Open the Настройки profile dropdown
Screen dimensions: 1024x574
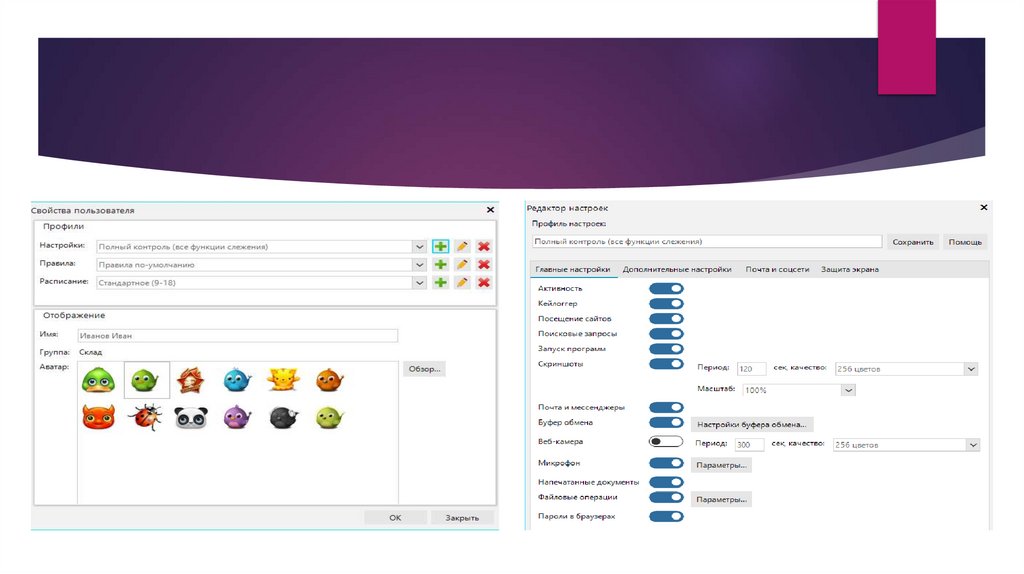(x=419, y=247)
